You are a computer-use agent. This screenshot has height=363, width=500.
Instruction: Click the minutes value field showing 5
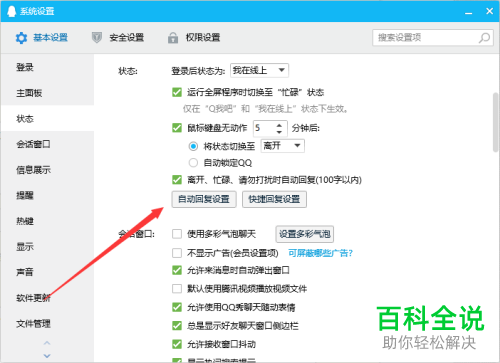coord(264,128)
